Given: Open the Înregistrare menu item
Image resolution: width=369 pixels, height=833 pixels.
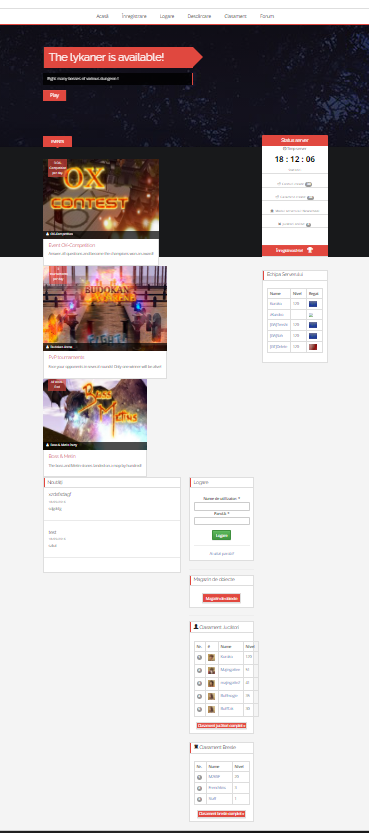Looking at the screenshot, I should 134,16.
